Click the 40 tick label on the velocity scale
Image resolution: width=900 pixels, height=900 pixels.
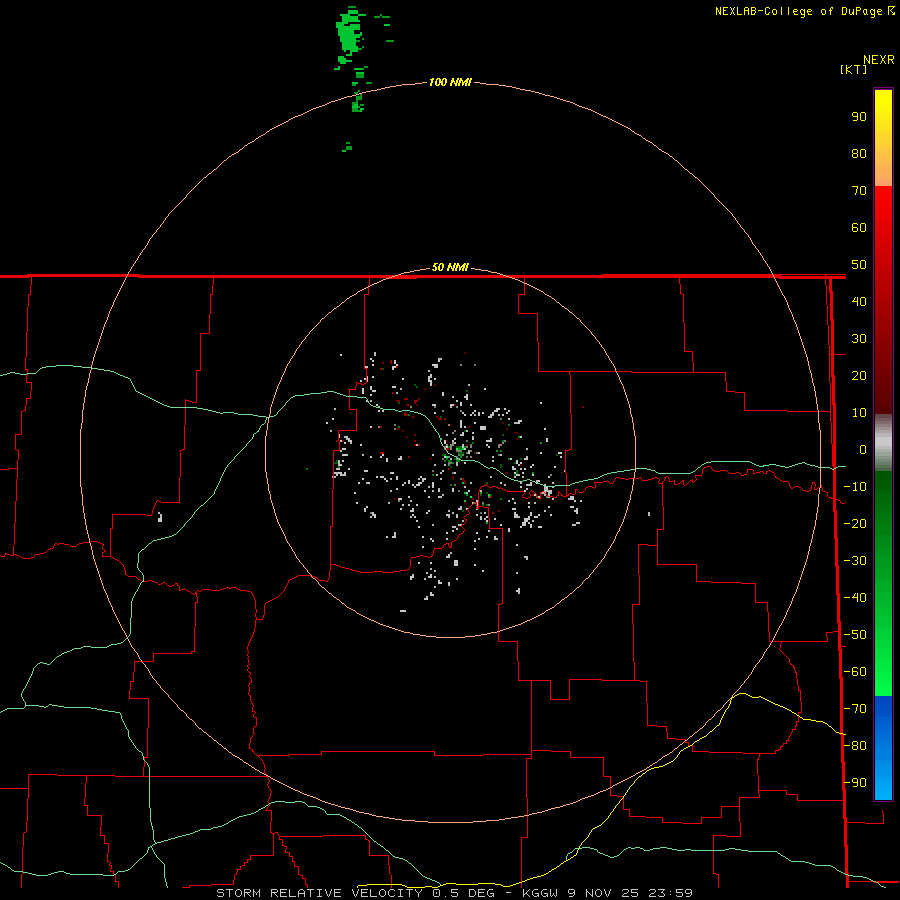pos(859,301)
